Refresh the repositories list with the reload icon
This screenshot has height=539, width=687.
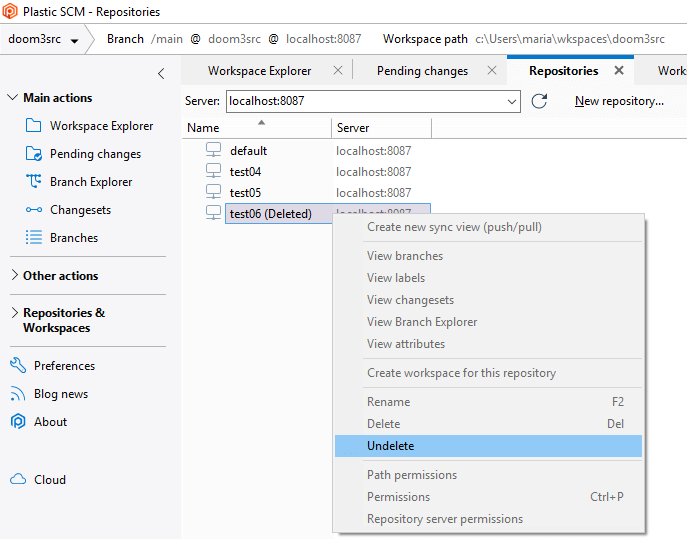[x=539, y=101]
